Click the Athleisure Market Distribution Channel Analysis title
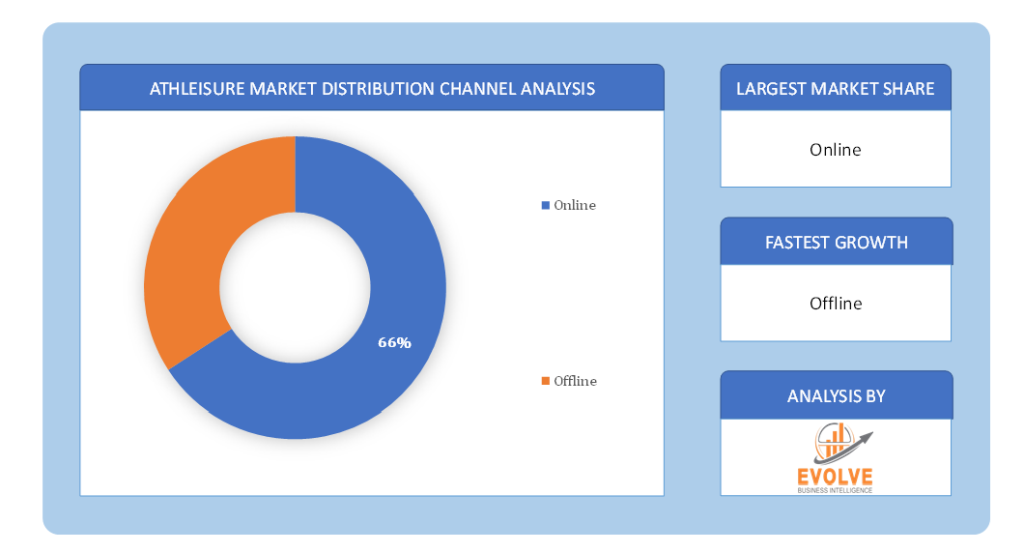 [x=372, y=89]
